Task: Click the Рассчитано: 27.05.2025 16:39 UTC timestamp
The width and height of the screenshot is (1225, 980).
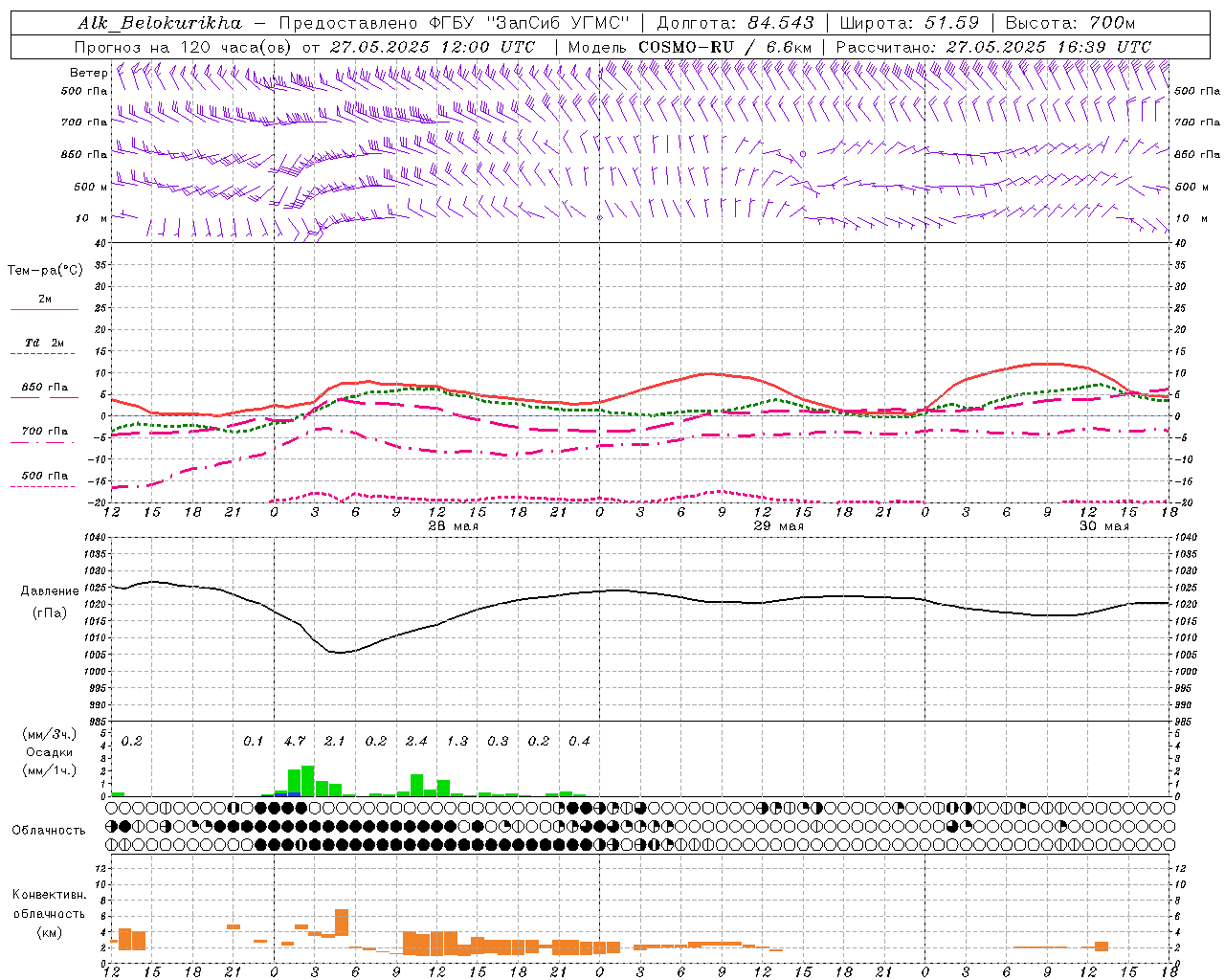Action: click(x=993, y=47)
